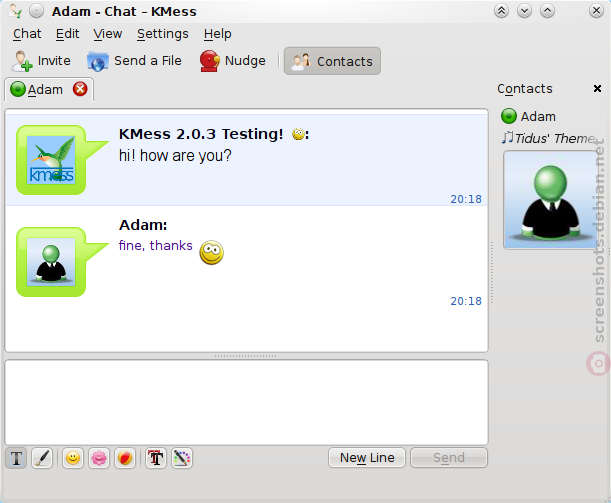The image size is (611, 503).
Task: Open the Edit menu
Action: (67, 34)
